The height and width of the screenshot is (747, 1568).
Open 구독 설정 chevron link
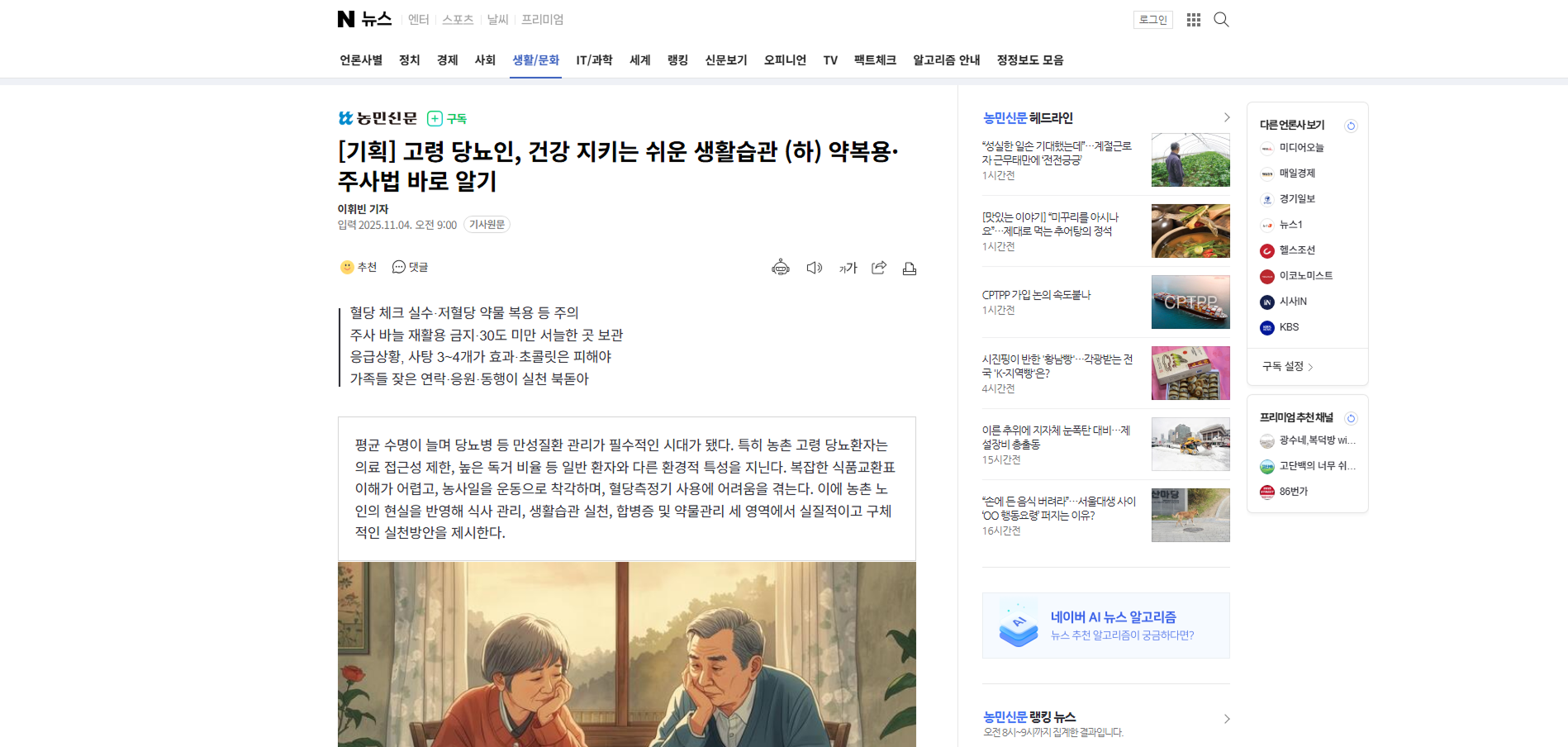[1288, 367]
